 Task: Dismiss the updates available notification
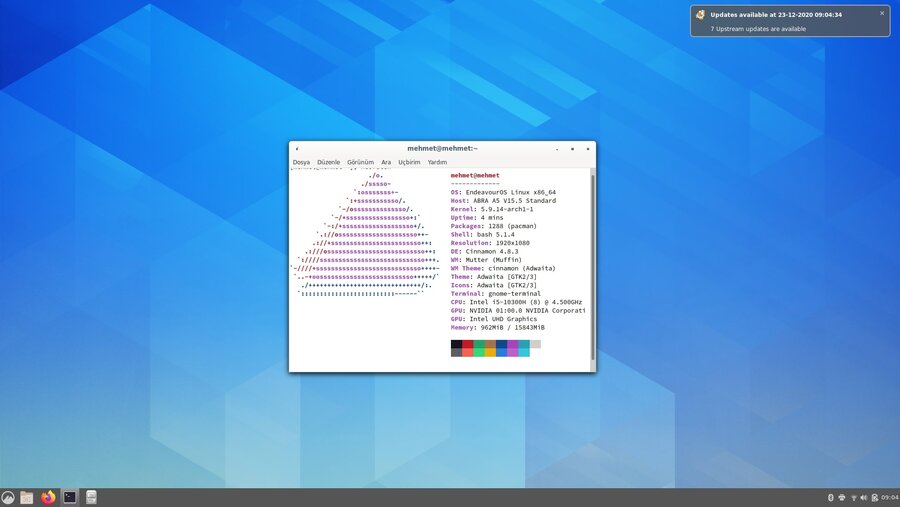pyautogui.click(x=882, y=13)
